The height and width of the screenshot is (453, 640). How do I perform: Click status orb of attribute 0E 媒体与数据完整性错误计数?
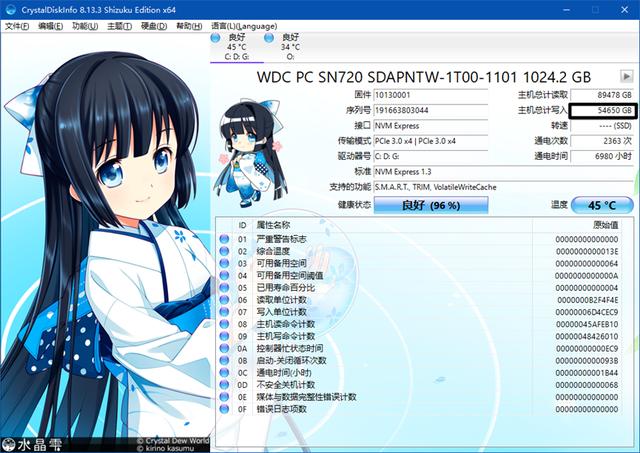tap(224, 397)
